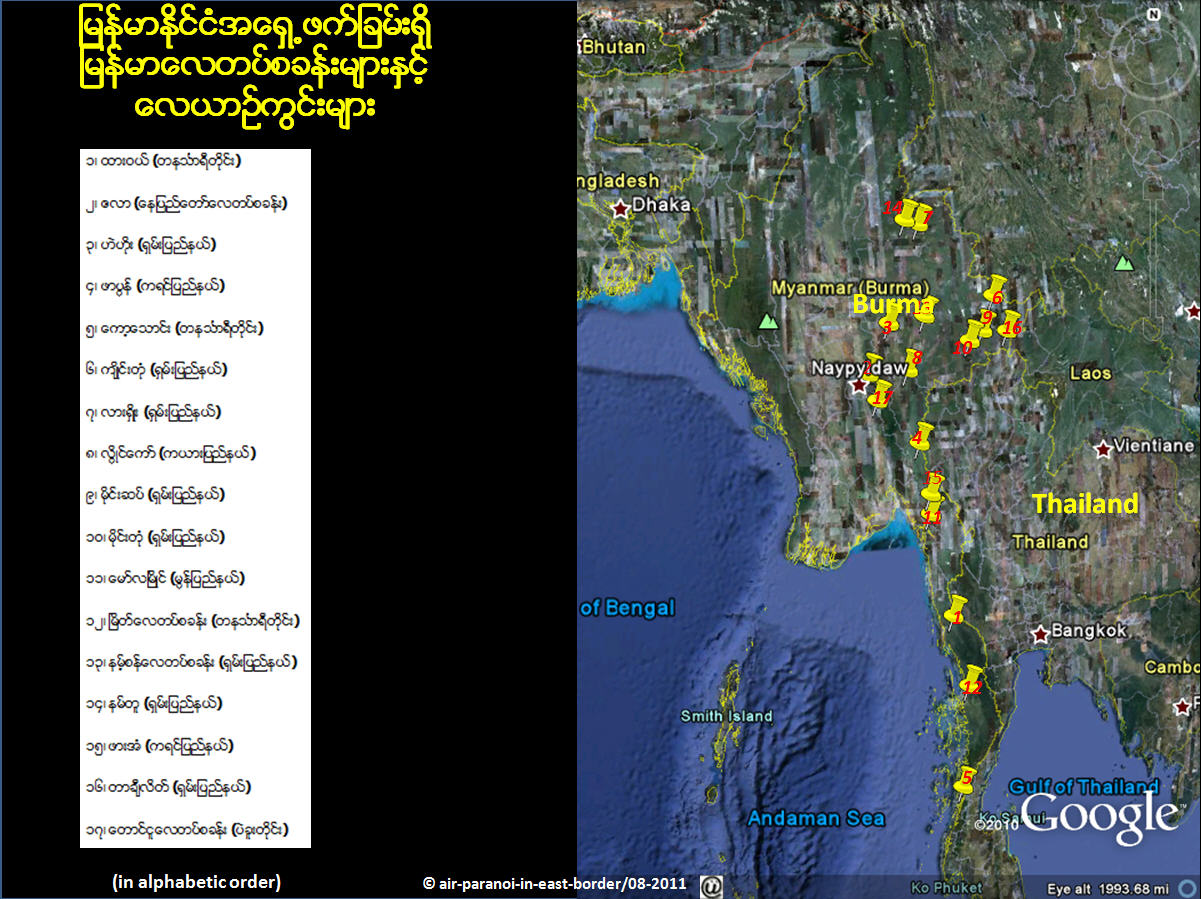The width and height of the screenshot is (1201, 899).
Task: Click placemark pin 7 beside pin 14
Action: (x=921, y=218)
